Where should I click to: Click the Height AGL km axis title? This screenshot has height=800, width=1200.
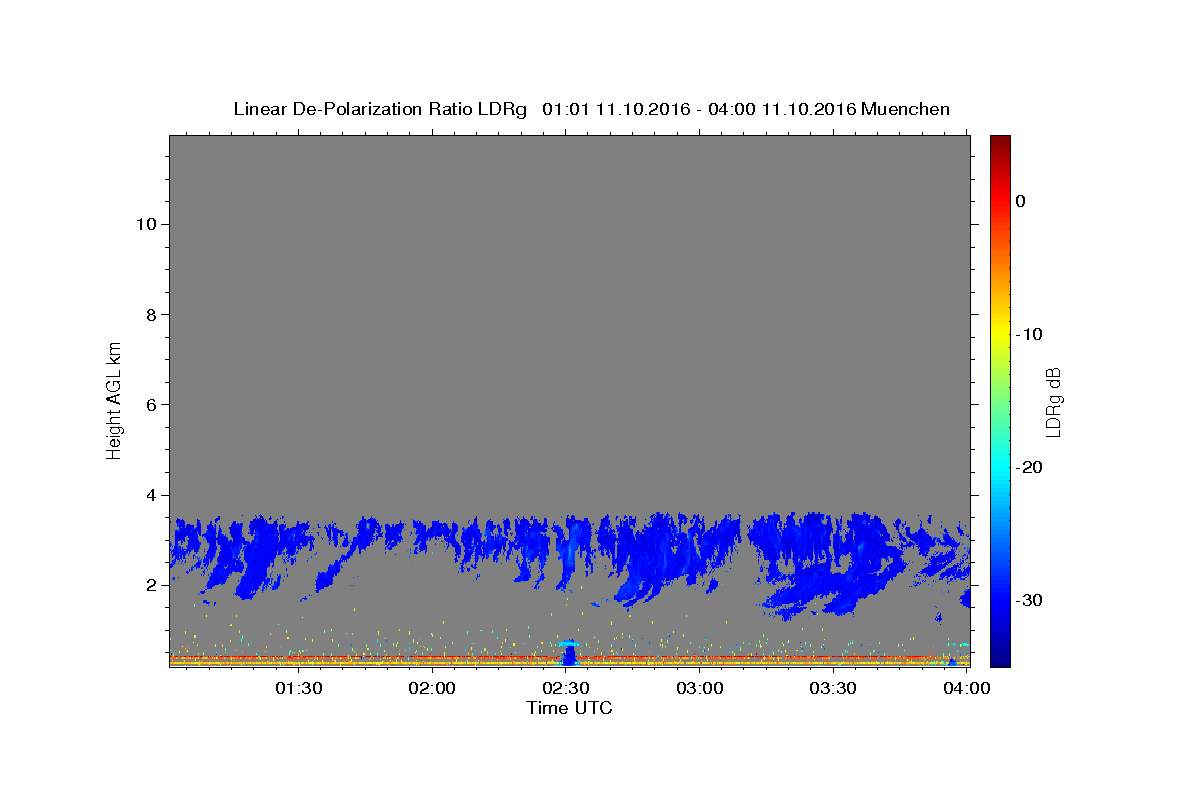click(x=115, y=400)
